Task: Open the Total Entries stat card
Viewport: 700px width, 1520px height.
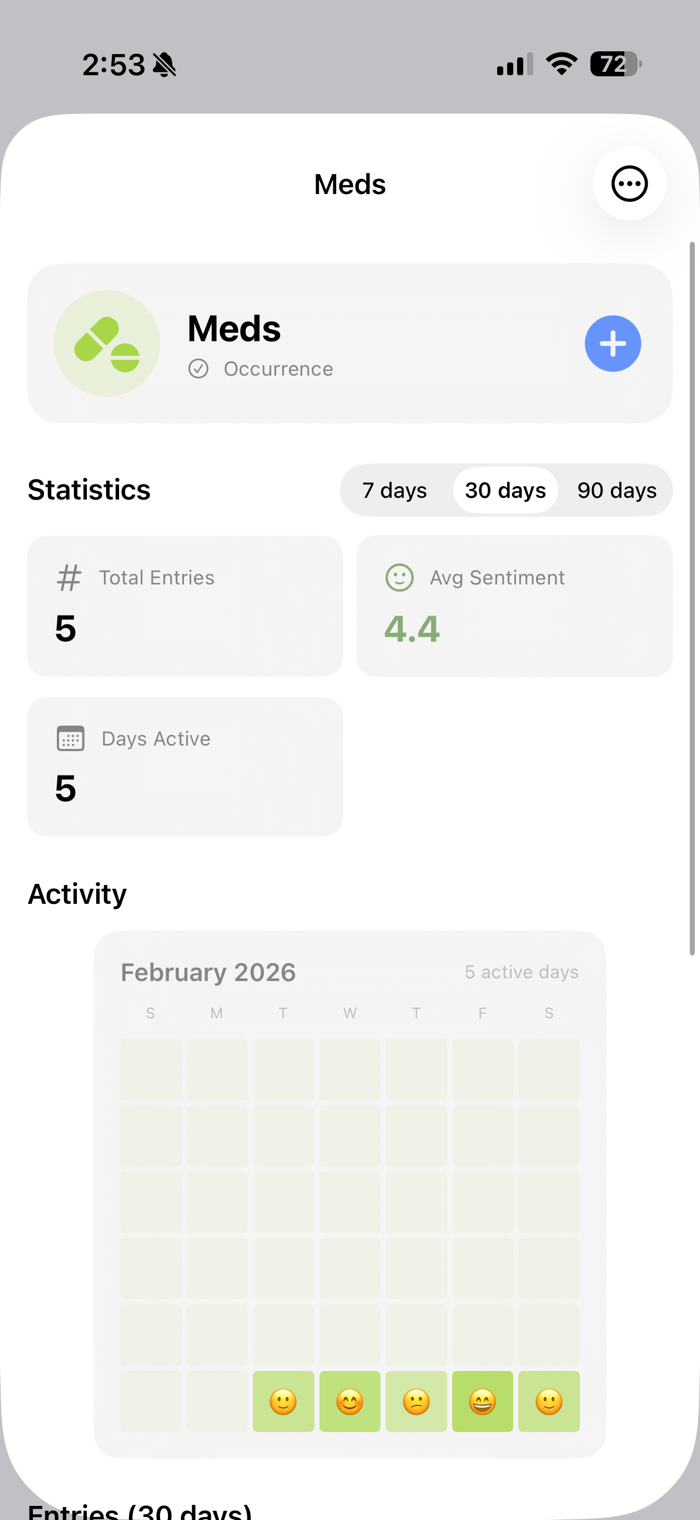Action: 185,606
